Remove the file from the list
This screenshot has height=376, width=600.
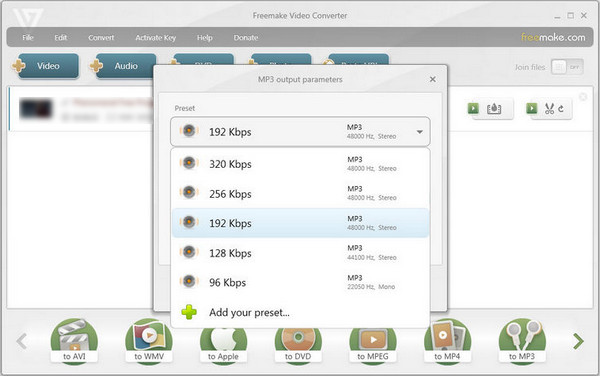click(x=583, y=97)
